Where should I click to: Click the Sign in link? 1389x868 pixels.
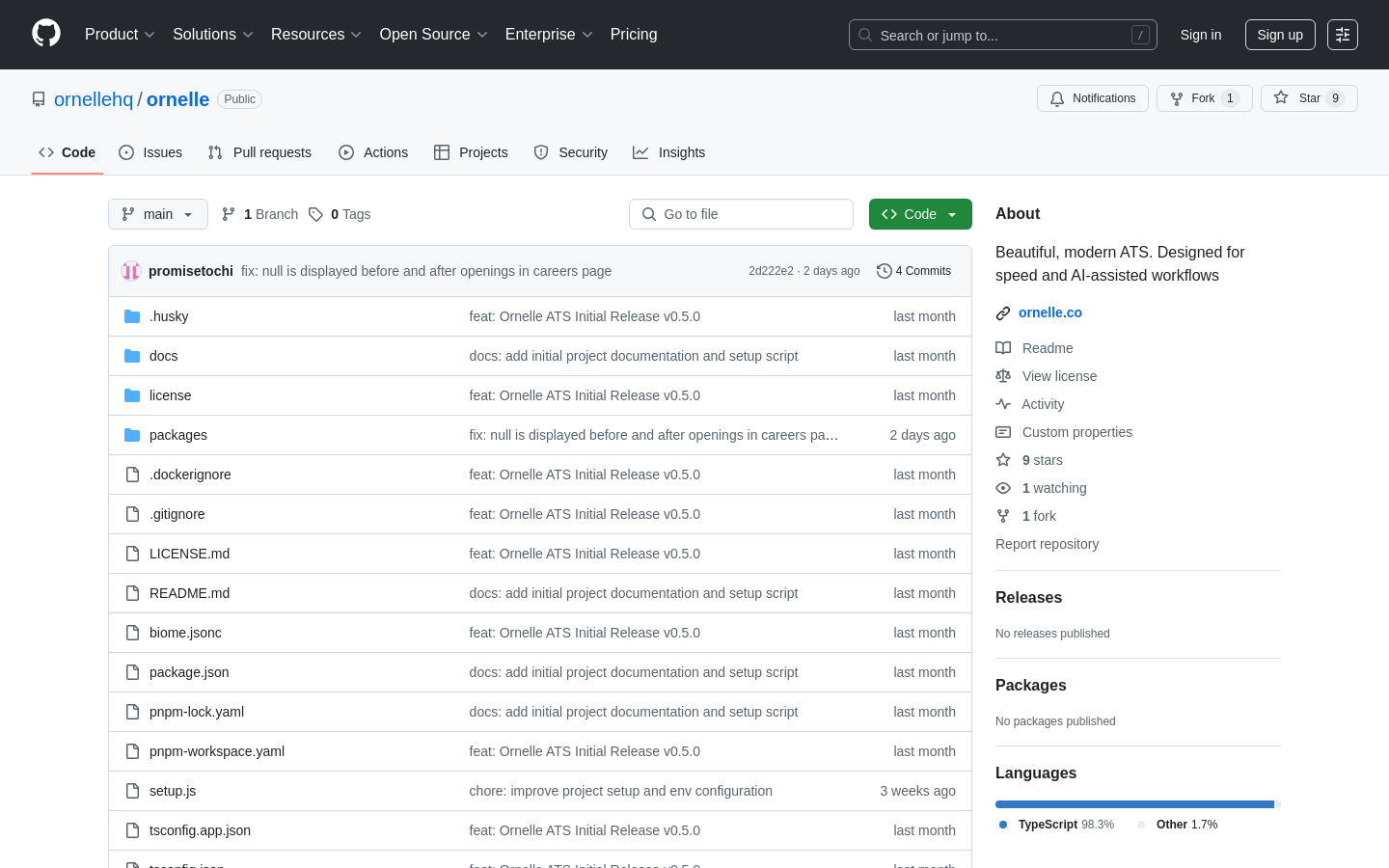tap(1201, 35)
